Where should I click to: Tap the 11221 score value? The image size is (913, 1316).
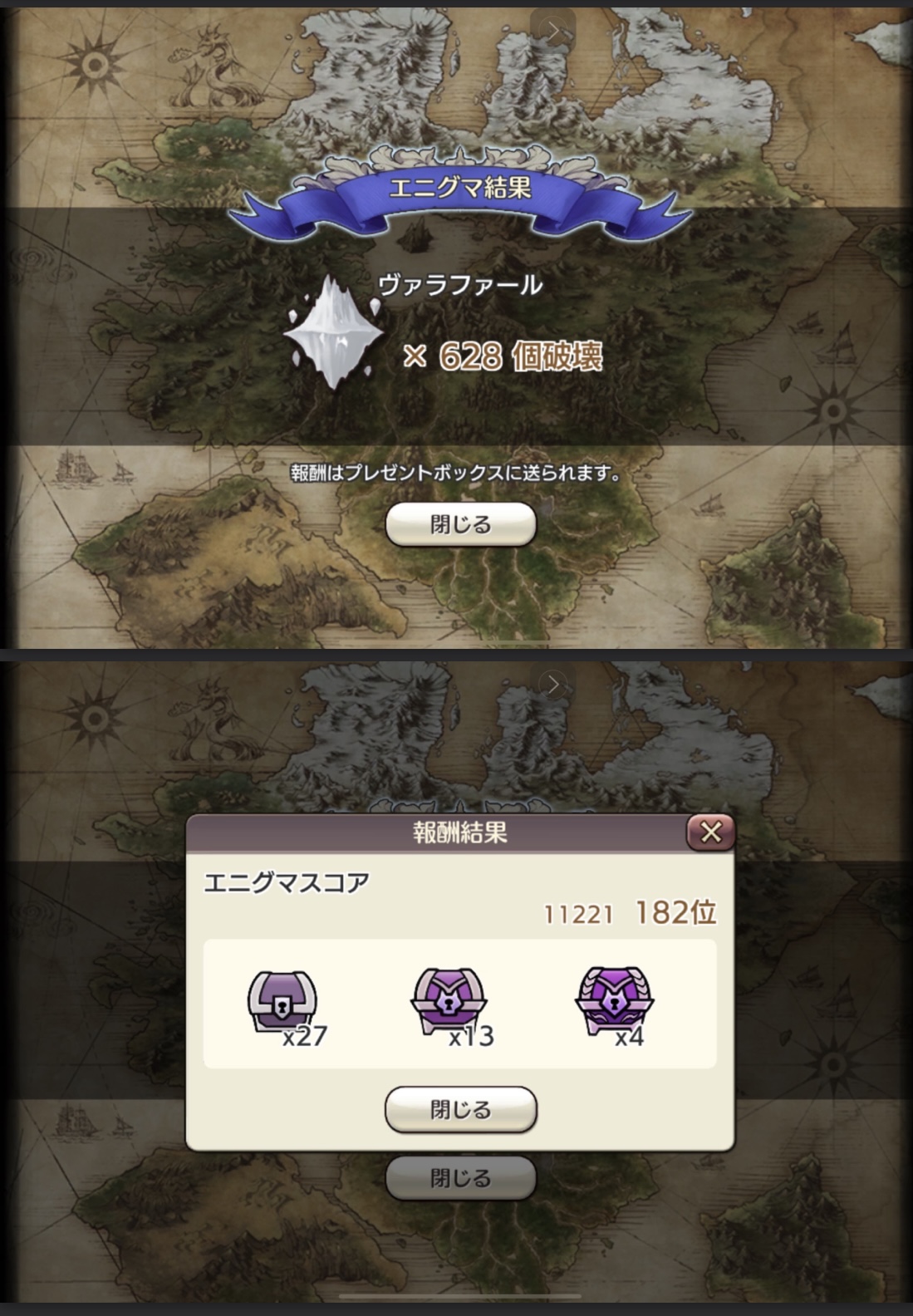(x=578, y=916)
